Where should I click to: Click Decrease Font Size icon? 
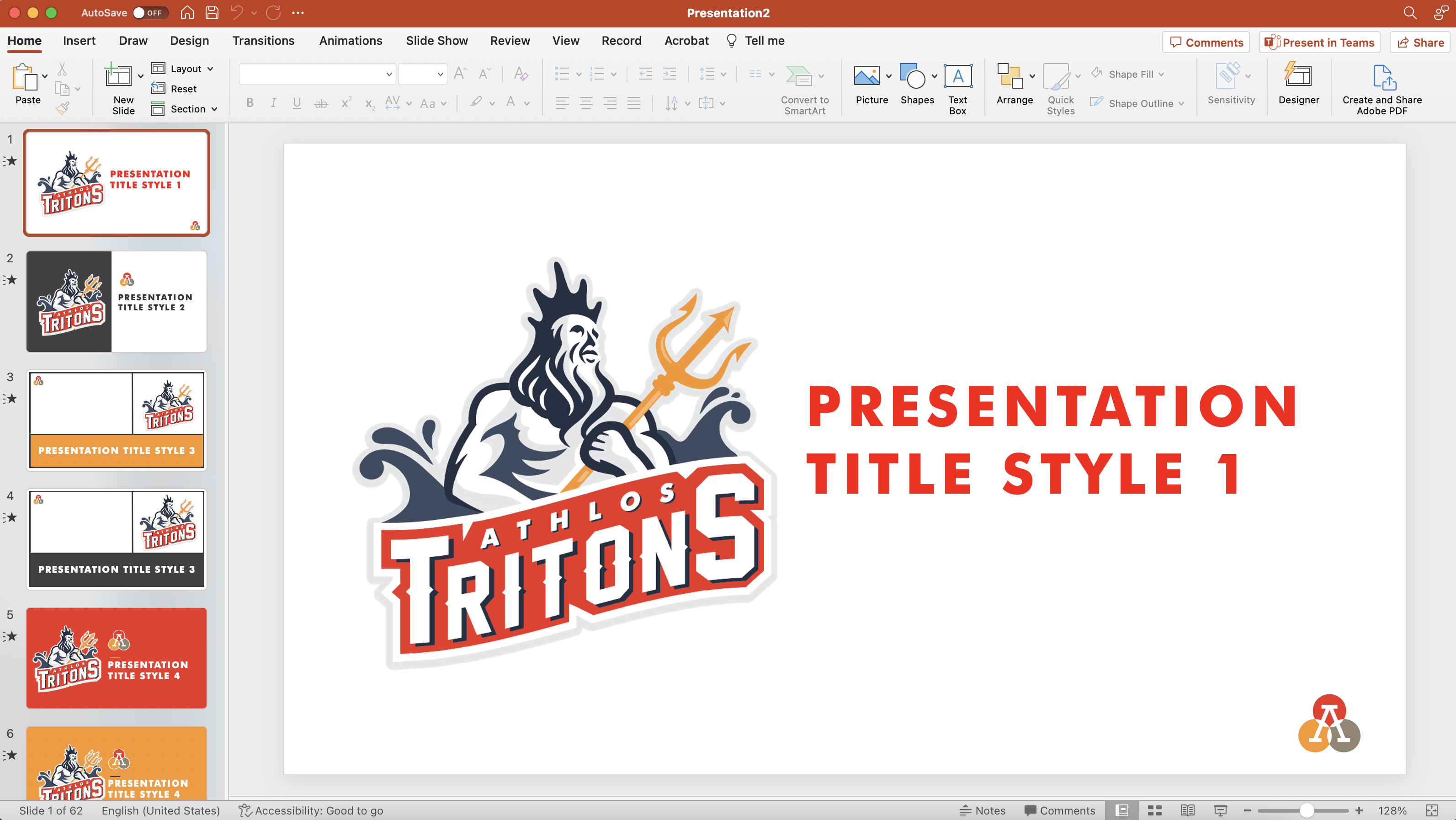coord(484,74)
